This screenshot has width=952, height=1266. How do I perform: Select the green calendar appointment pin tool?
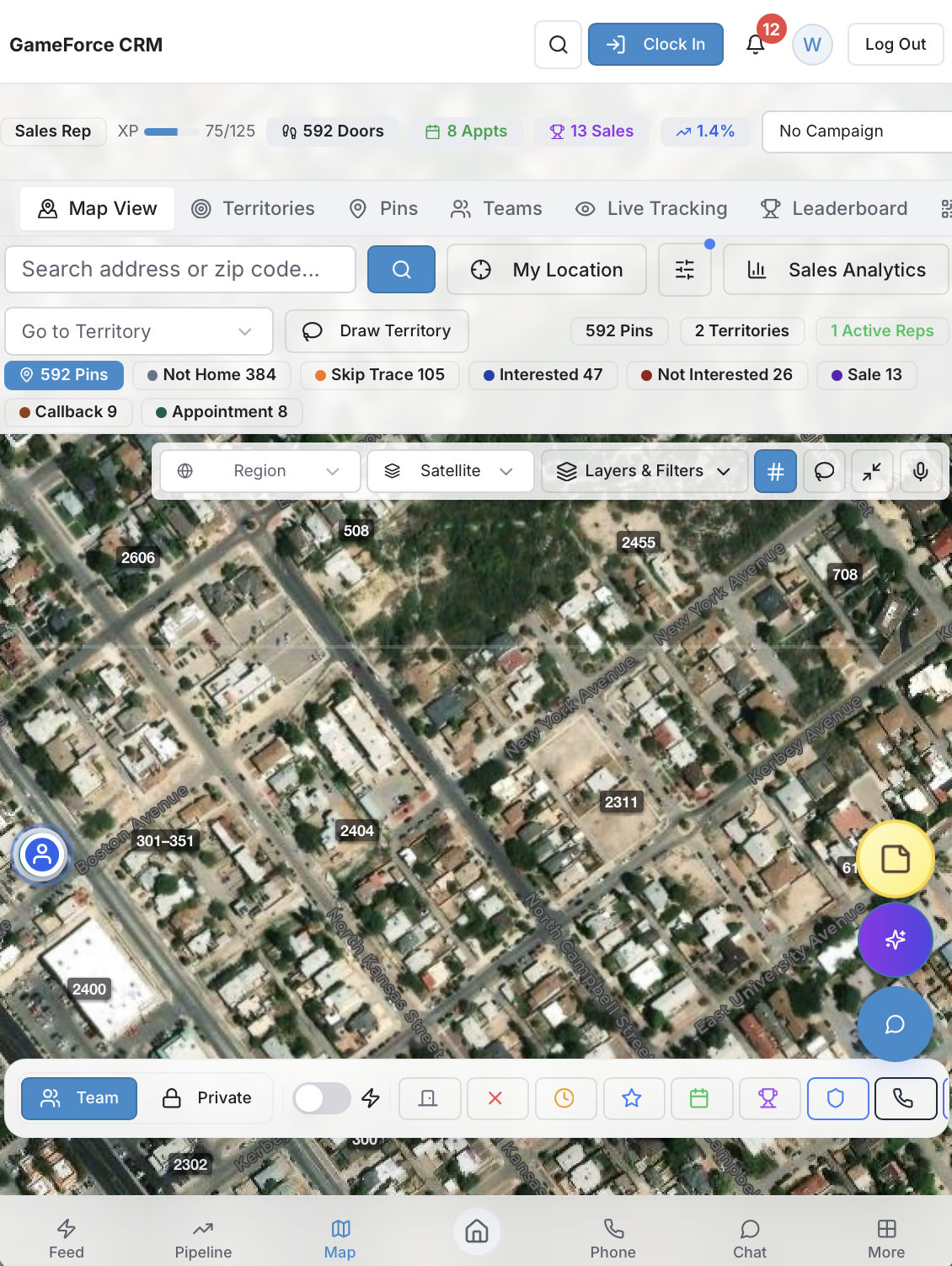pos(701,1098)
